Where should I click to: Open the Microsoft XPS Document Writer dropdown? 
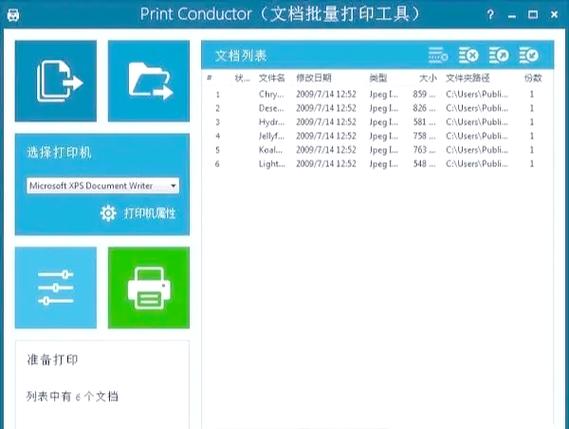(103, 185)
